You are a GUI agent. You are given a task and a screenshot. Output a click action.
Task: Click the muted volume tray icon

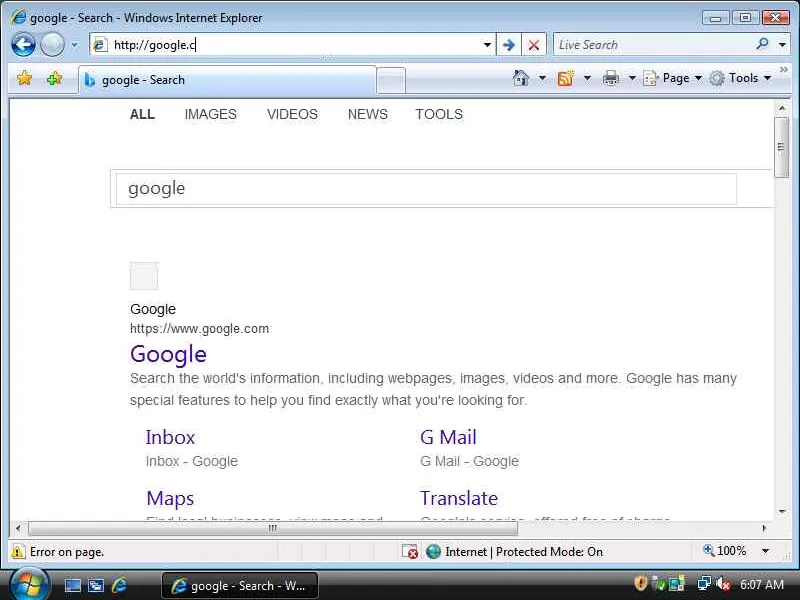point(722,584)
